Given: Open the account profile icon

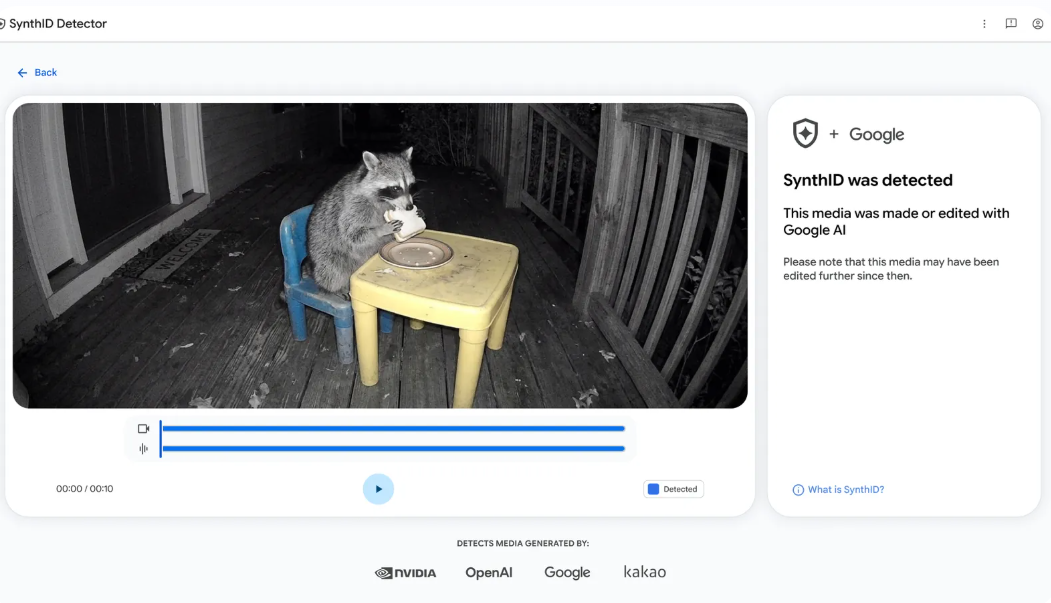Looking at the screenshot, I should 1038,23.
